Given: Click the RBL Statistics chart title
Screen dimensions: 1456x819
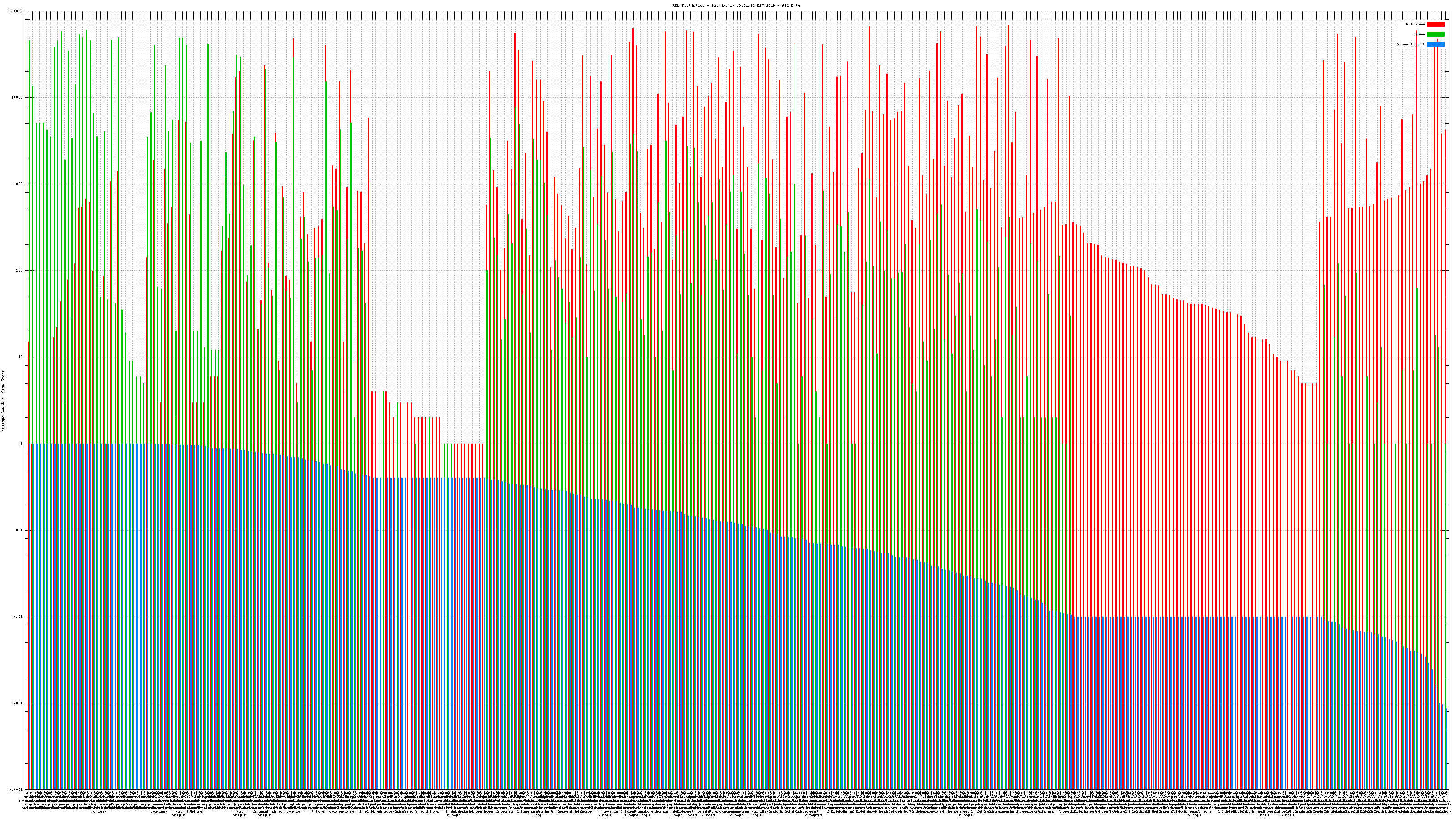Looking at the screenshot, I should coord(736,5).
